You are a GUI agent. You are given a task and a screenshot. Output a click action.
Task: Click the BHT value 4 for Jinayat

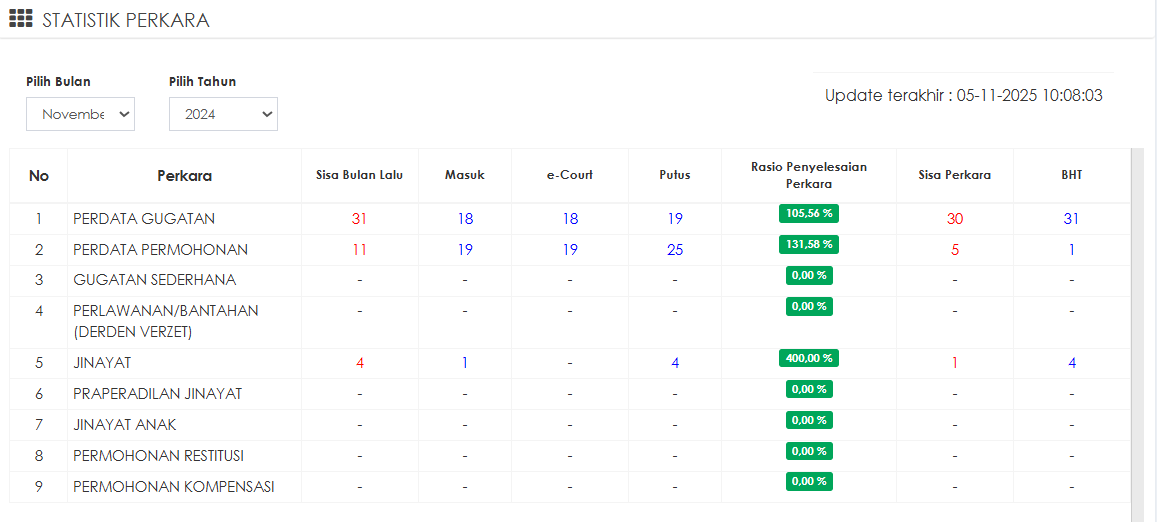tap(1071, 363)
